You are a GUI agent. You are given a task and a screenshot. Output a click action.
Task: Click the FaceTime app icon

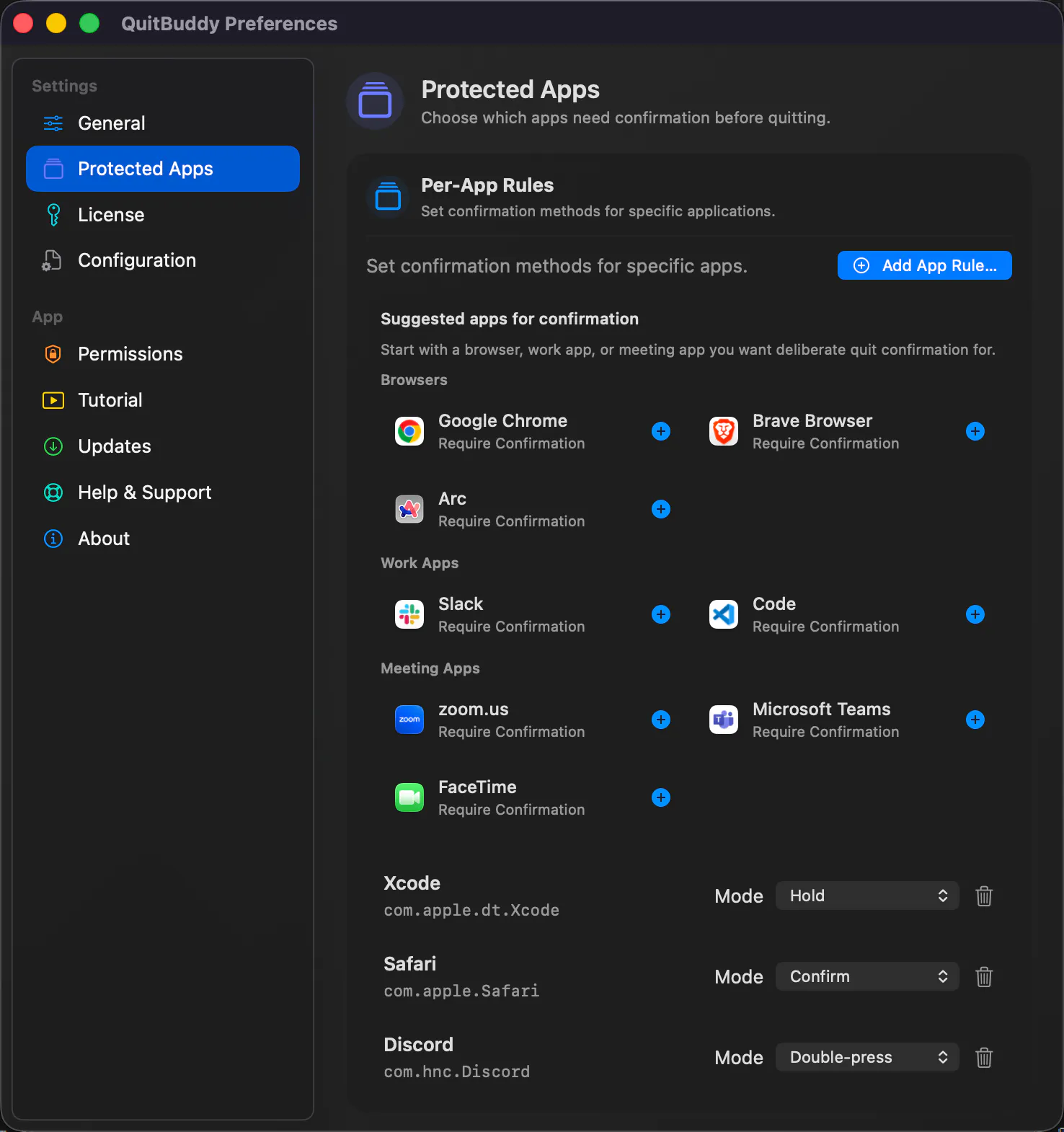click(409, 797)
